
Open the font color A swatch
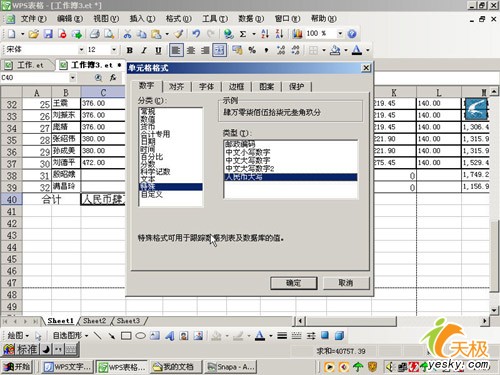click(x=357, y=50)
